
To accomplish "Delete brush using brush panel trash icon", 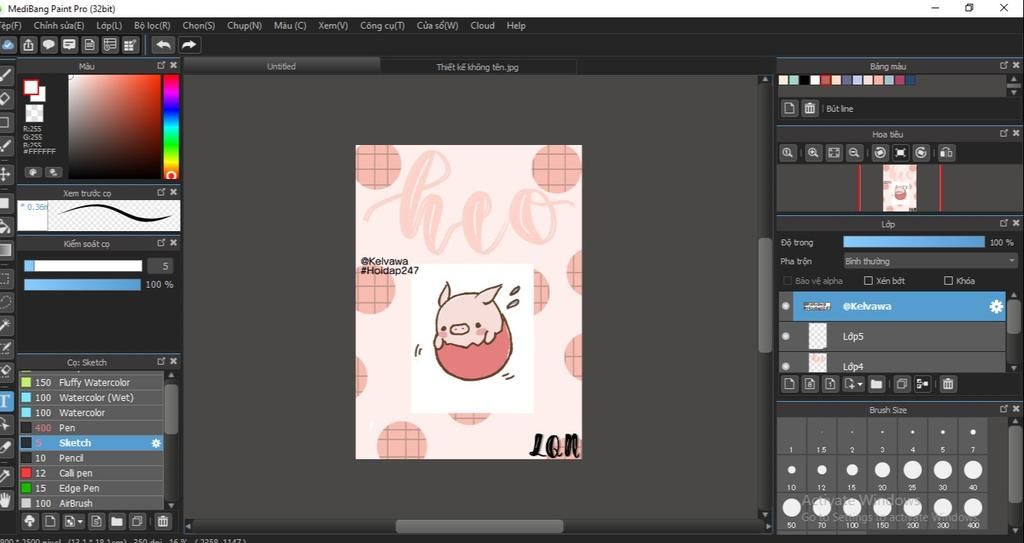I will click(x=163, y=521).
